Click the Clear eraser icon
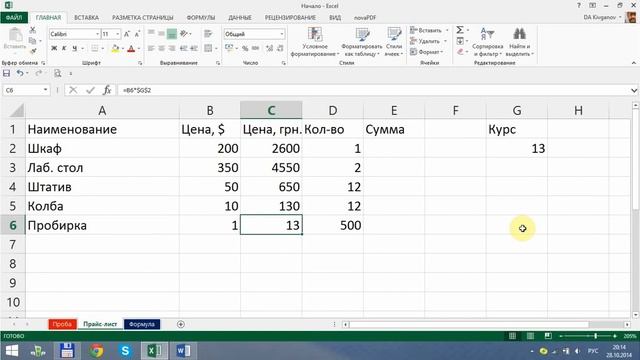Screen dimensions: 640x360 [x=460, y=52]
